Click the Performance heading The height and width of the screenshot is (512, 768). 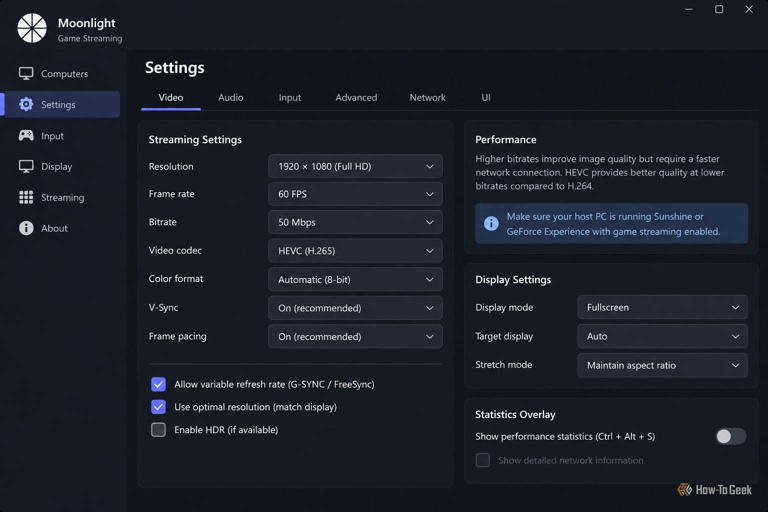click(505, 140)
